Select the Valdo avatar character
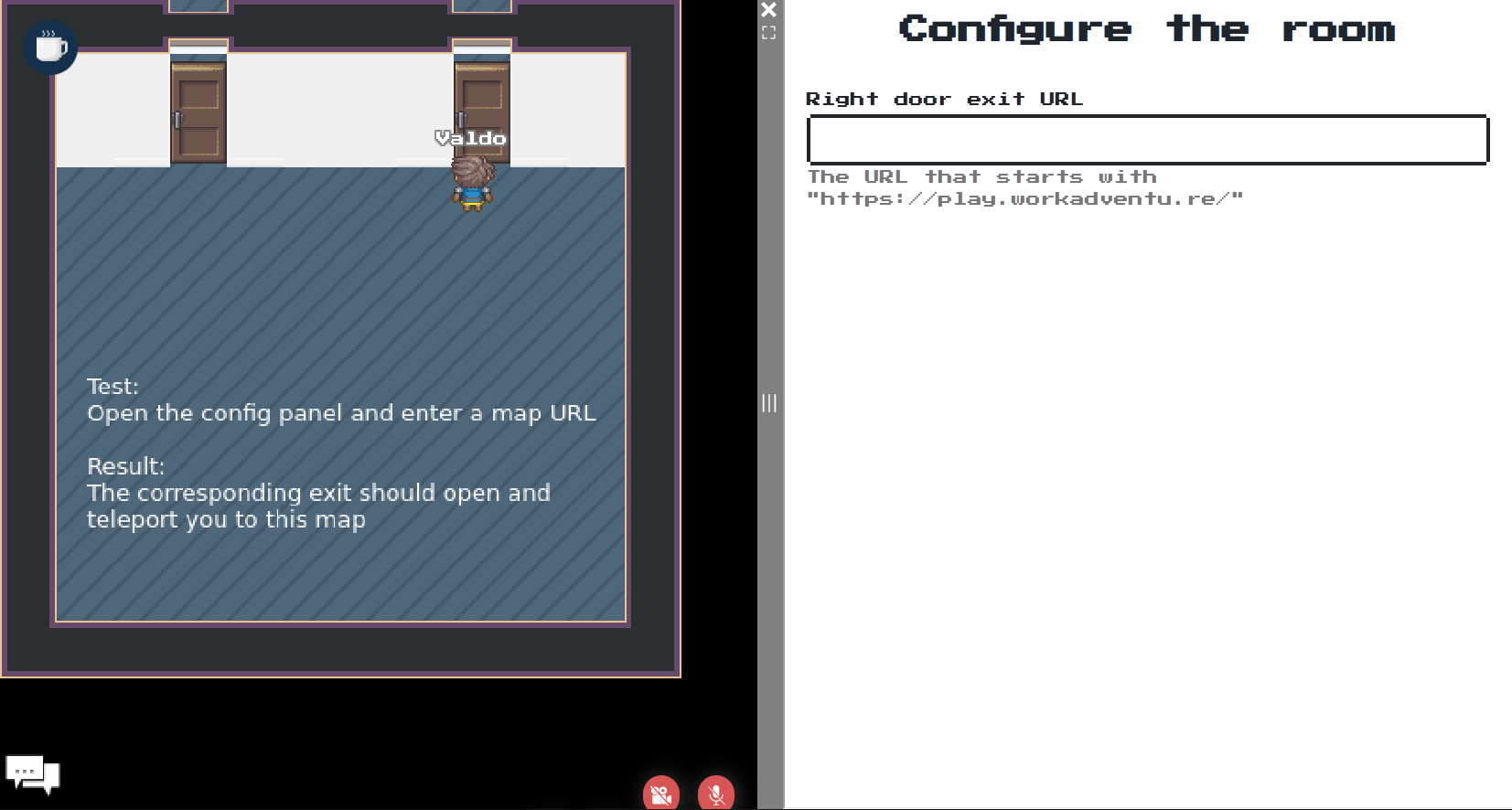Viewport: 1512px width, 810px height. (472, 183)
